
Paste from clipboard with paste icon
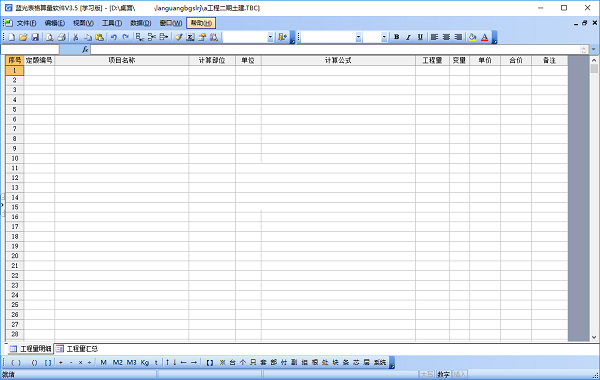point(99,37)
